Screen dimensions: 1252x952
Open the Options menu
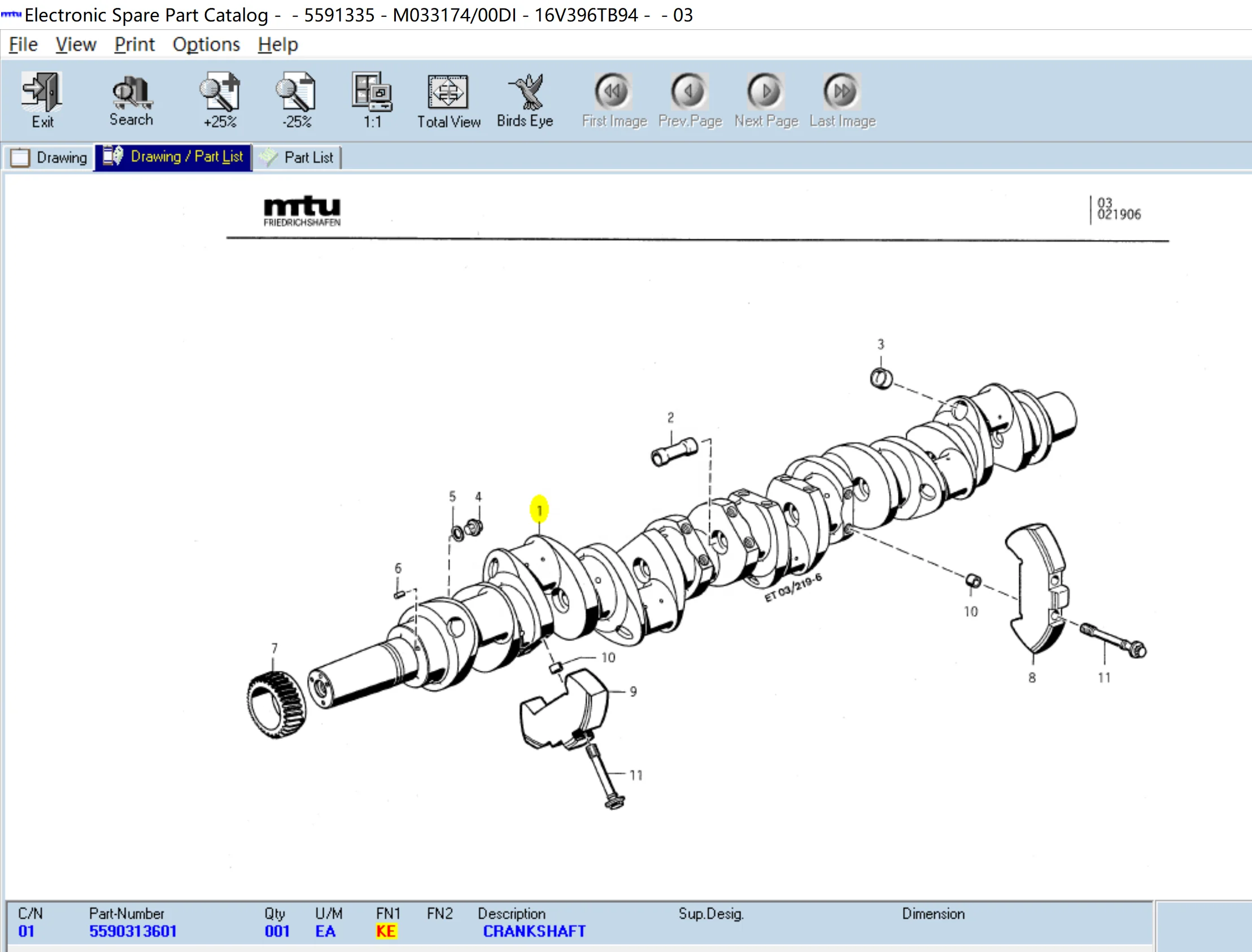[x=206, y=44]
